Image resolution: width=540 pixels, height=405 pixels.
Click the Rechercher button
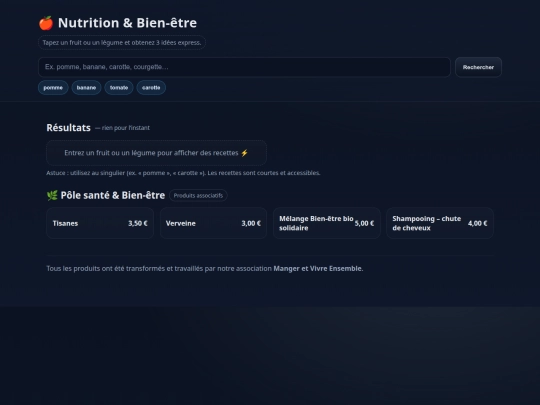[478, 67]
